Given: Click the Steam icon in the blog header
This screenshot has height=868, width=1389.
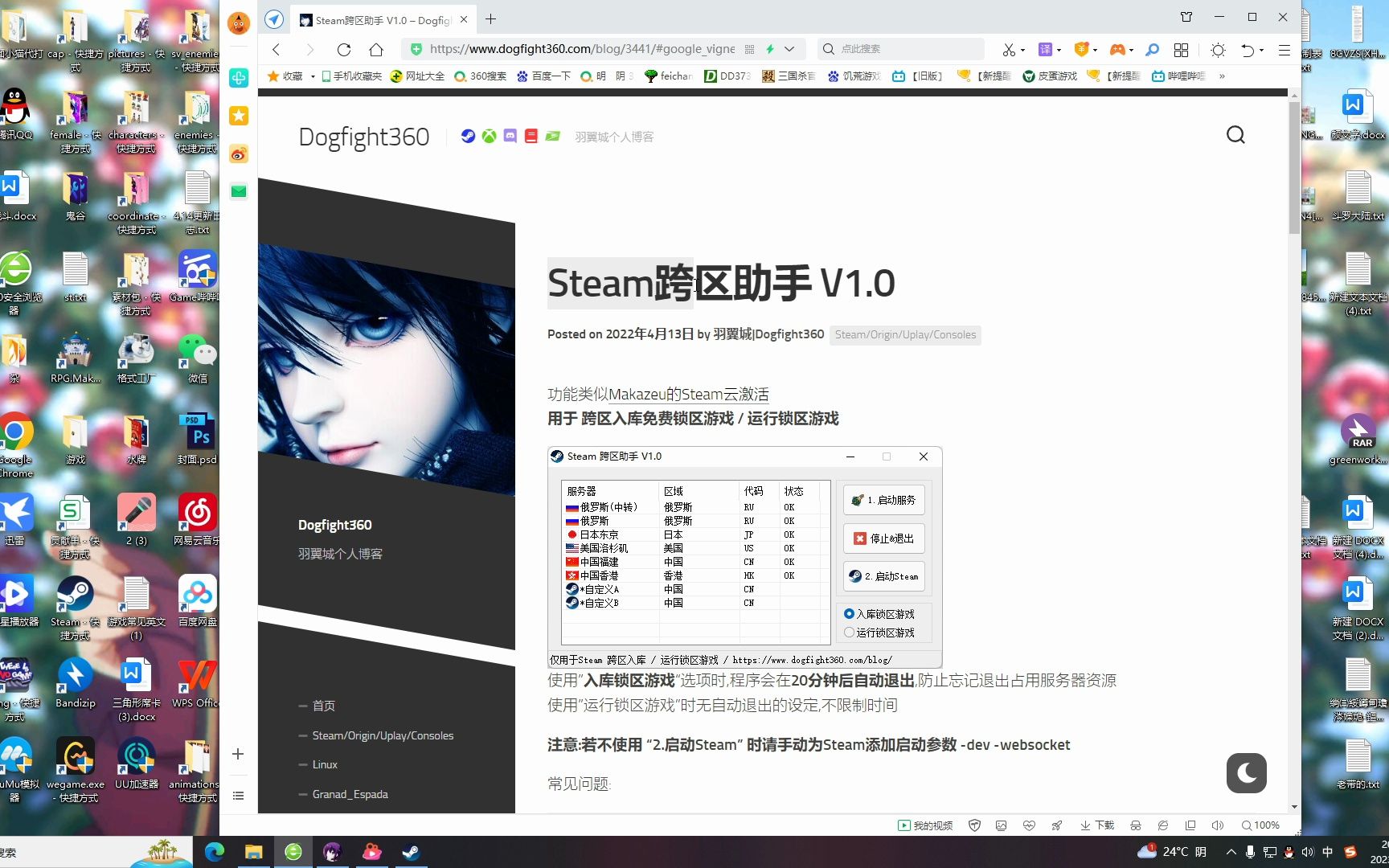Looking at the screenshot, I should point(468,136).
